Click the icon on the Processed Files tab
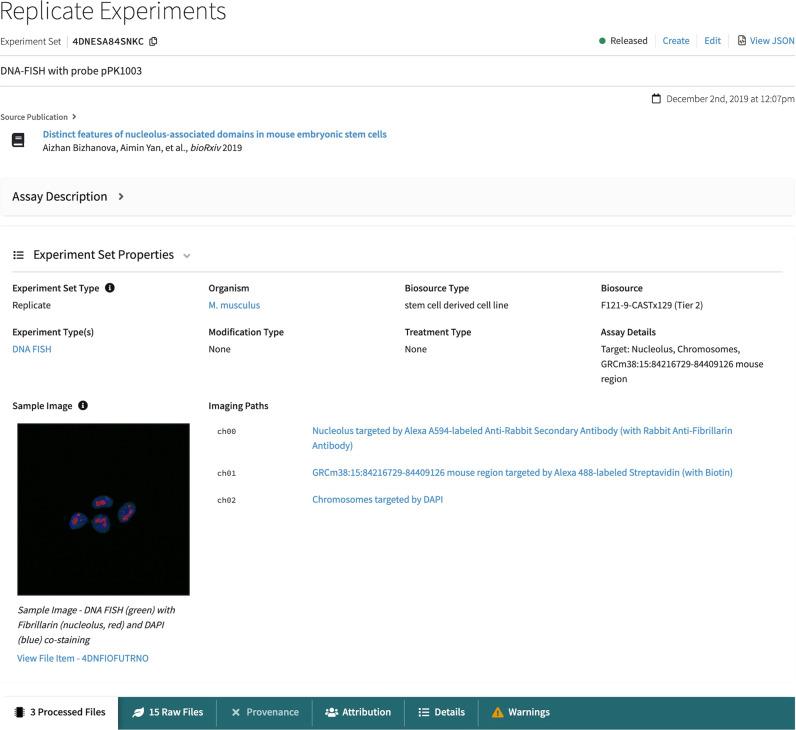Screen dimensions: 796x730 coord(19,712)
